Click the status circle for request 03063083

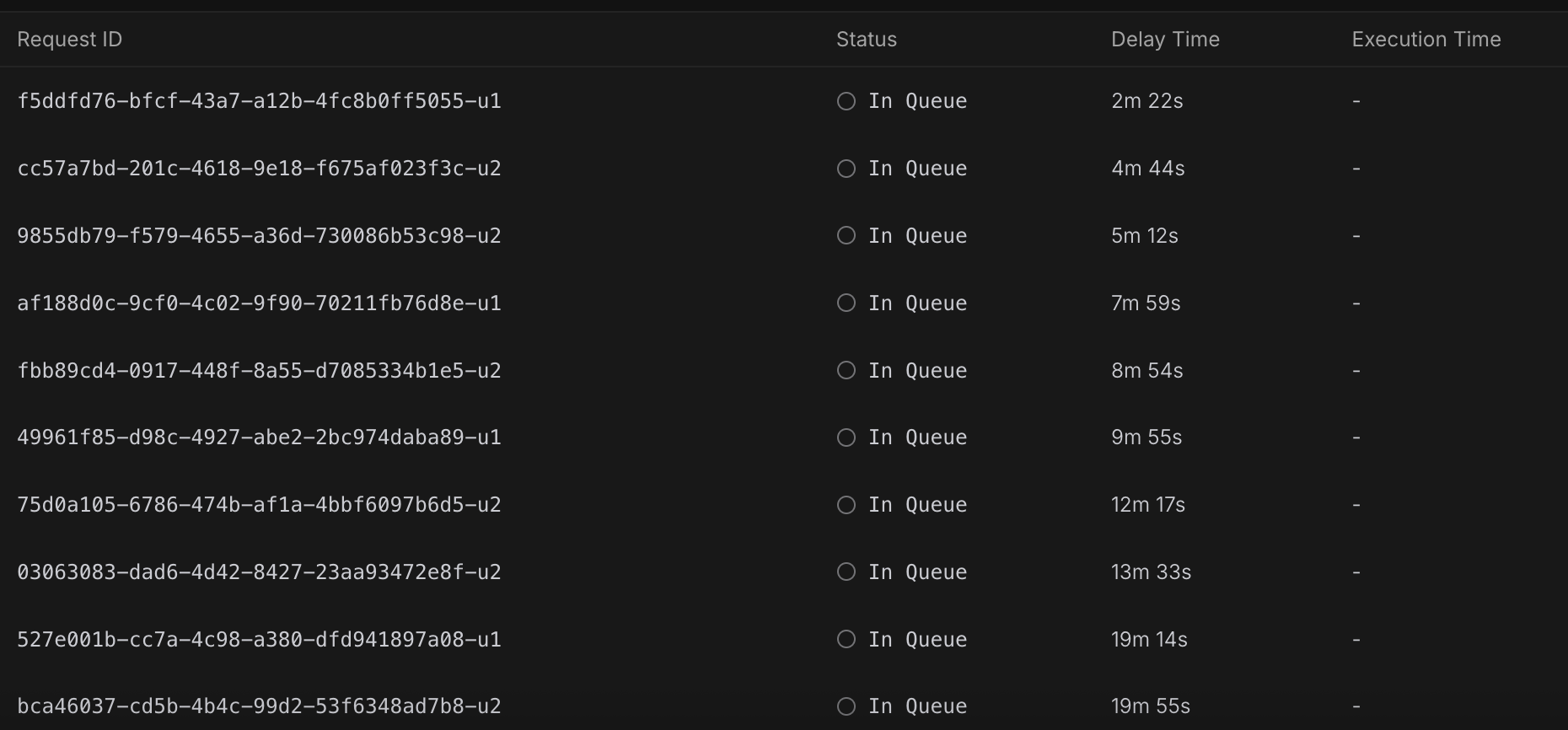846,572
